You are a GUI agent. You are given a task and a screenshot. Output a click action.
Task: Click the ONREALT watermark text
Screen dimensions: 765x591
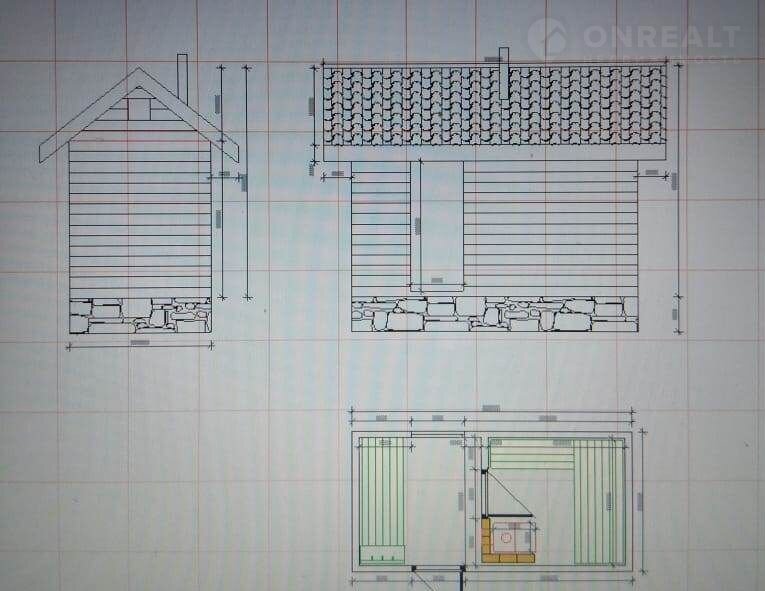(661, 38)
